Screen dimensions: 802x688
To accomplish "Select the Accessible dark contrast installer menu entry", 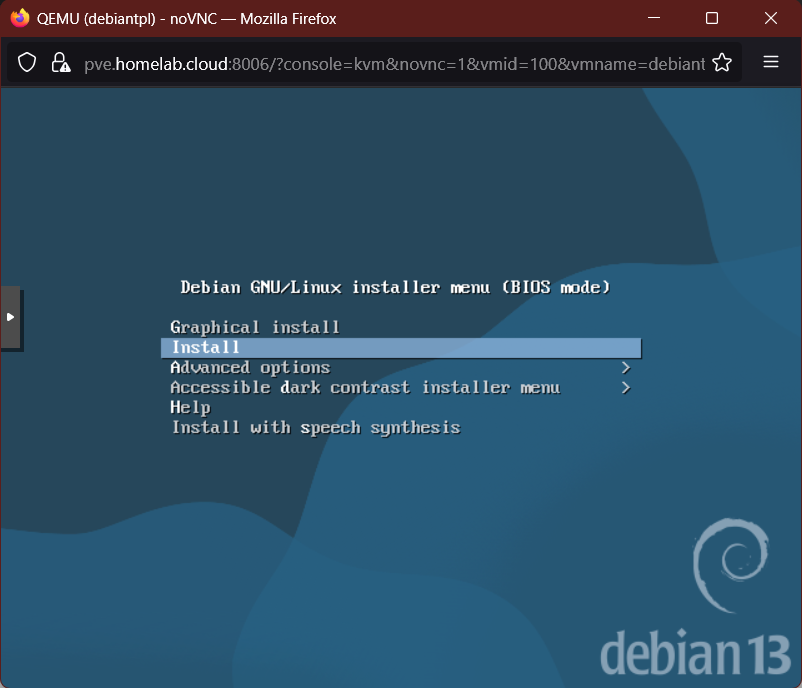I will [364, 387].
